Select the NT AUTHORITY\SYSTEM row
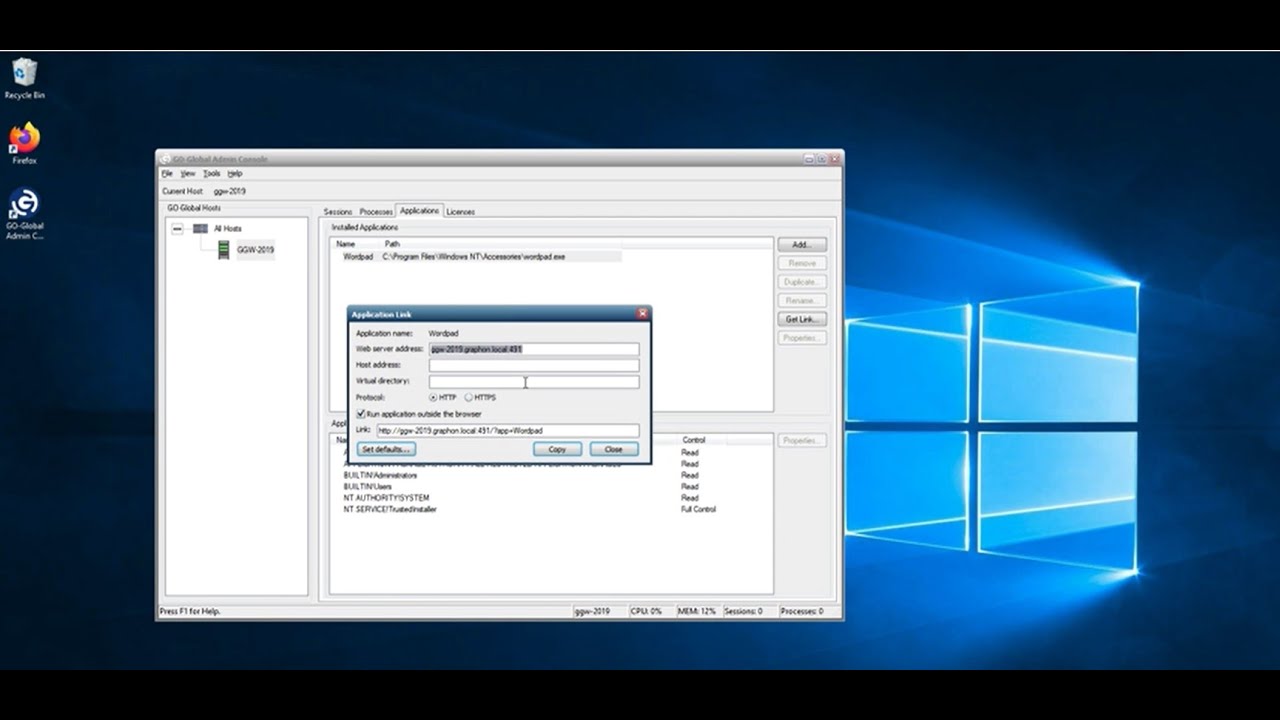Viewport: 1280px width, 720px height. [386, 498]
